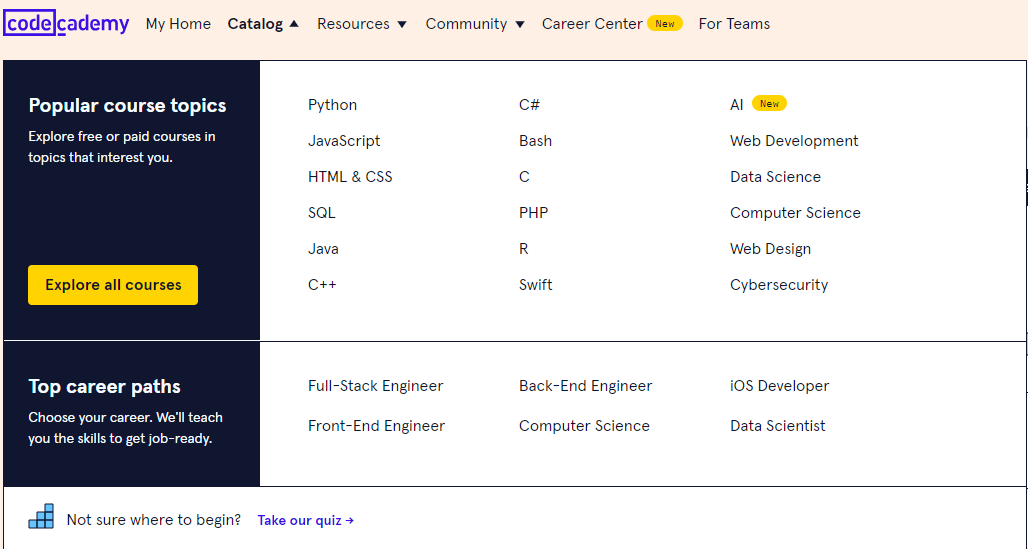The image size is (1028, 549).
Task: Open the Front-End Engineer career path
Action: (376, 426)
